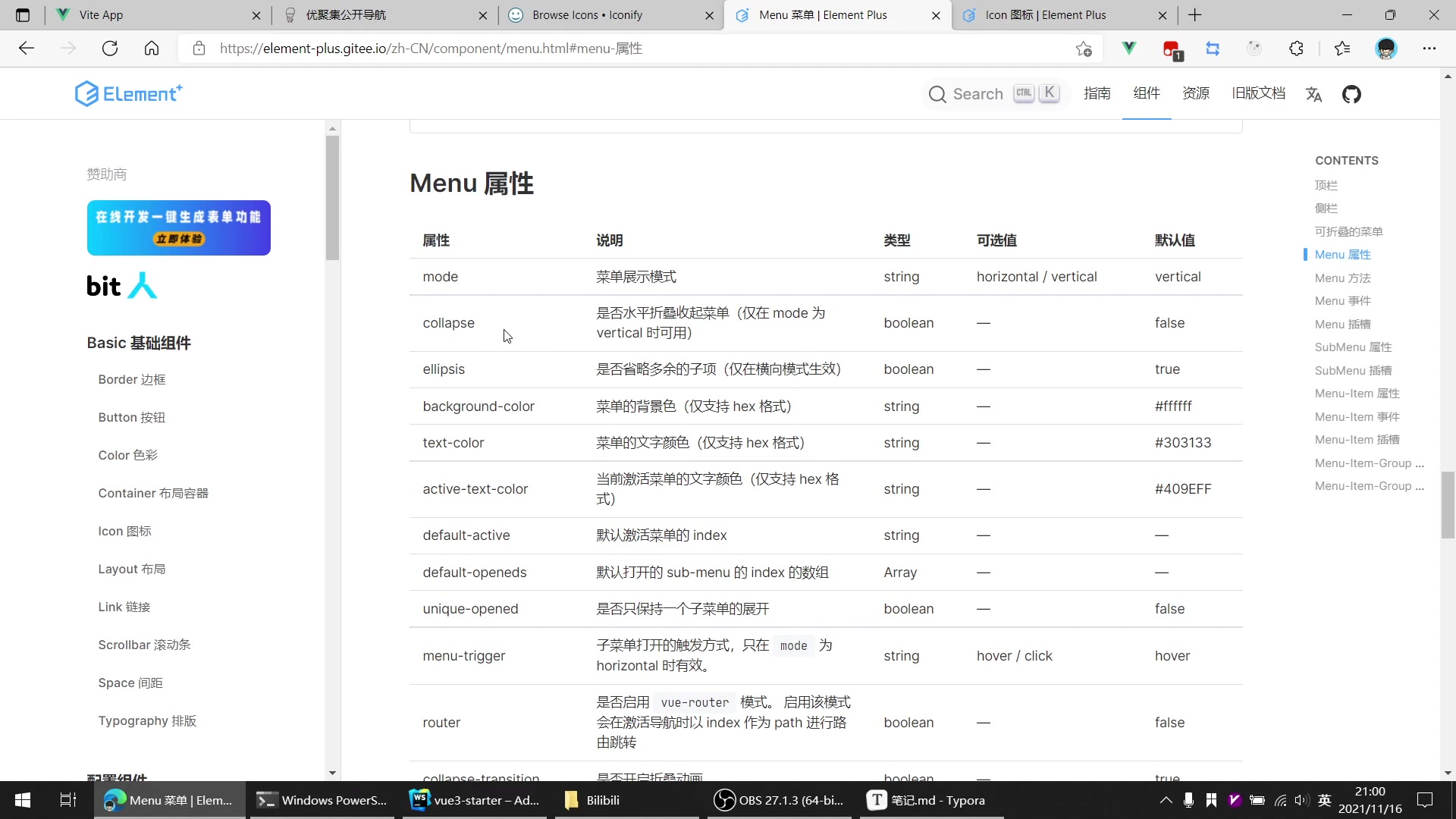Launch OBS Studio from the taskbar
This screenshot has height=819, width=1456.
[779, 800]
